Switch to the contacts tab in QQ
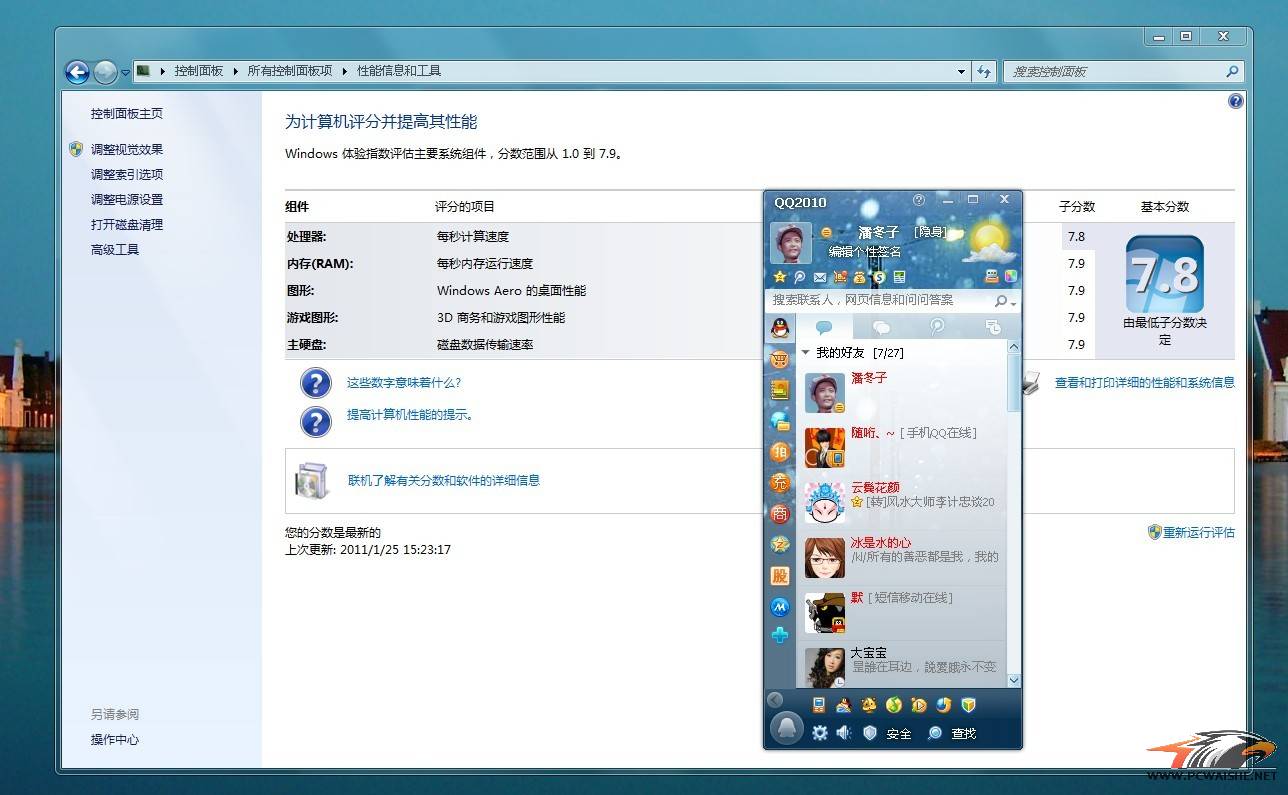 pyautogui.click(x=824, y=327)
